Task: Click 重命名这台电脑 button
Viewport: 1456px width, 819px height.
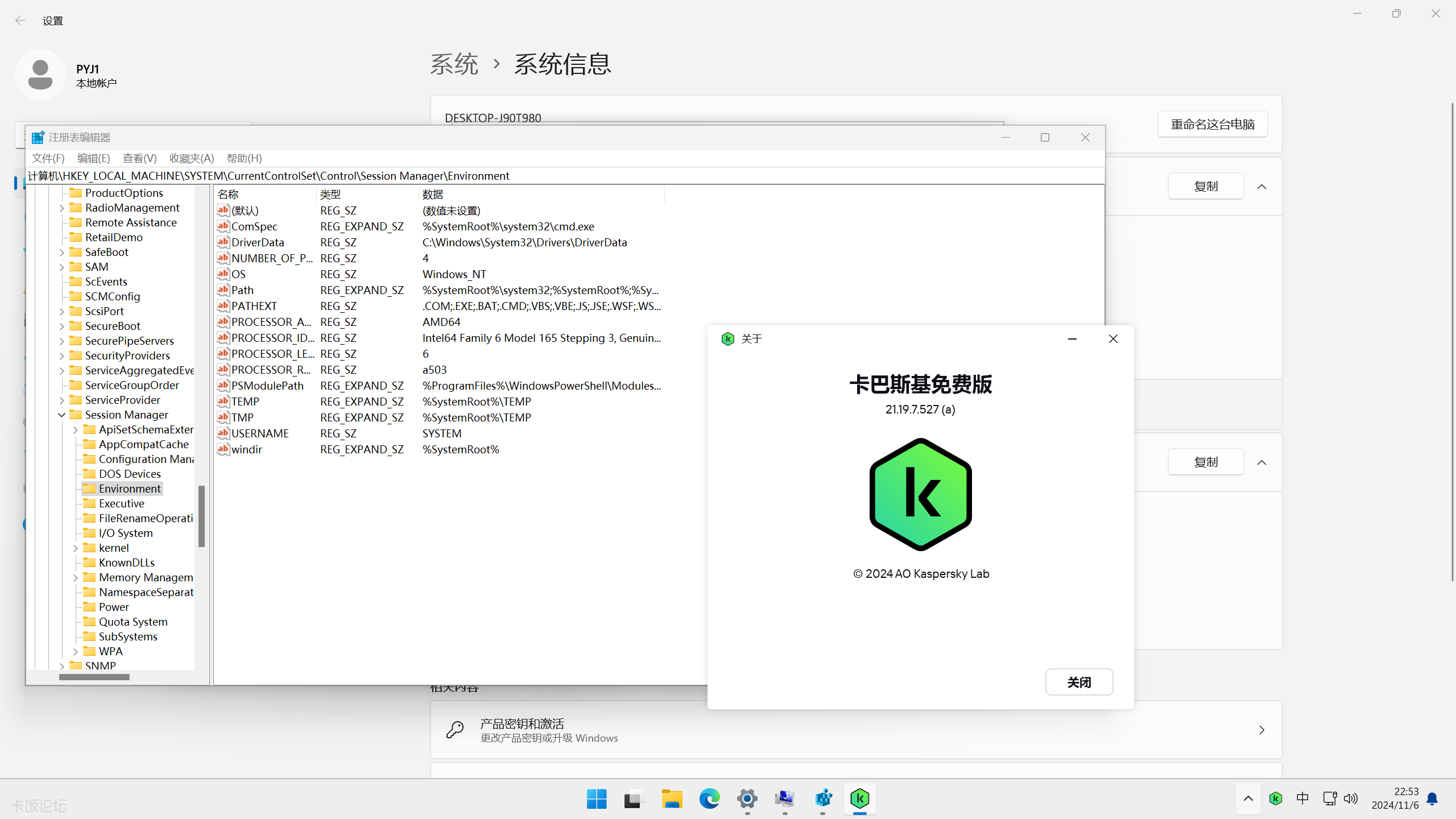Action: (1213, 124)
